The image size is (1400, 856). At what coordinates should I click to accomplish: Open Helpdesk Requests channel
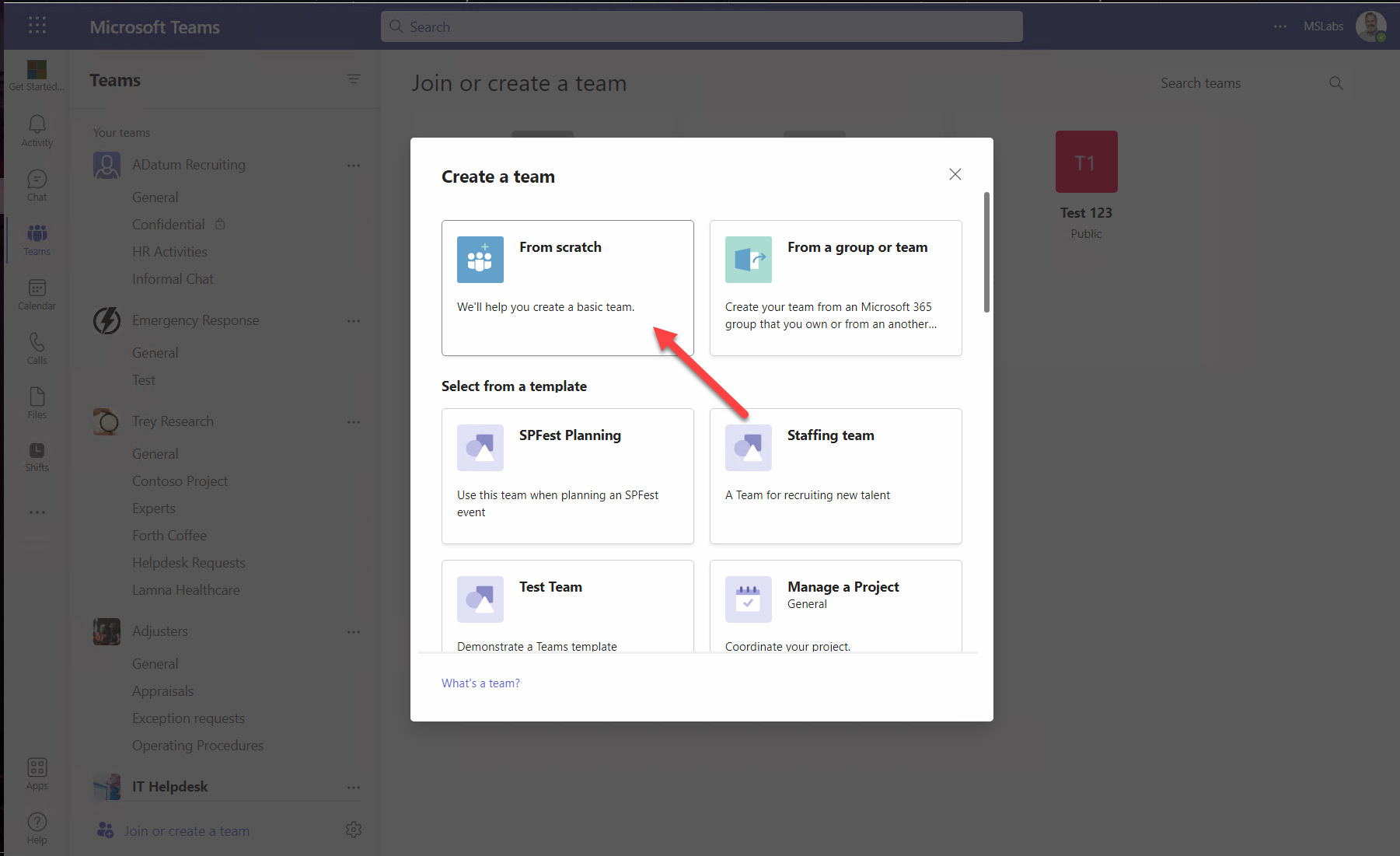tap(188, 563)
